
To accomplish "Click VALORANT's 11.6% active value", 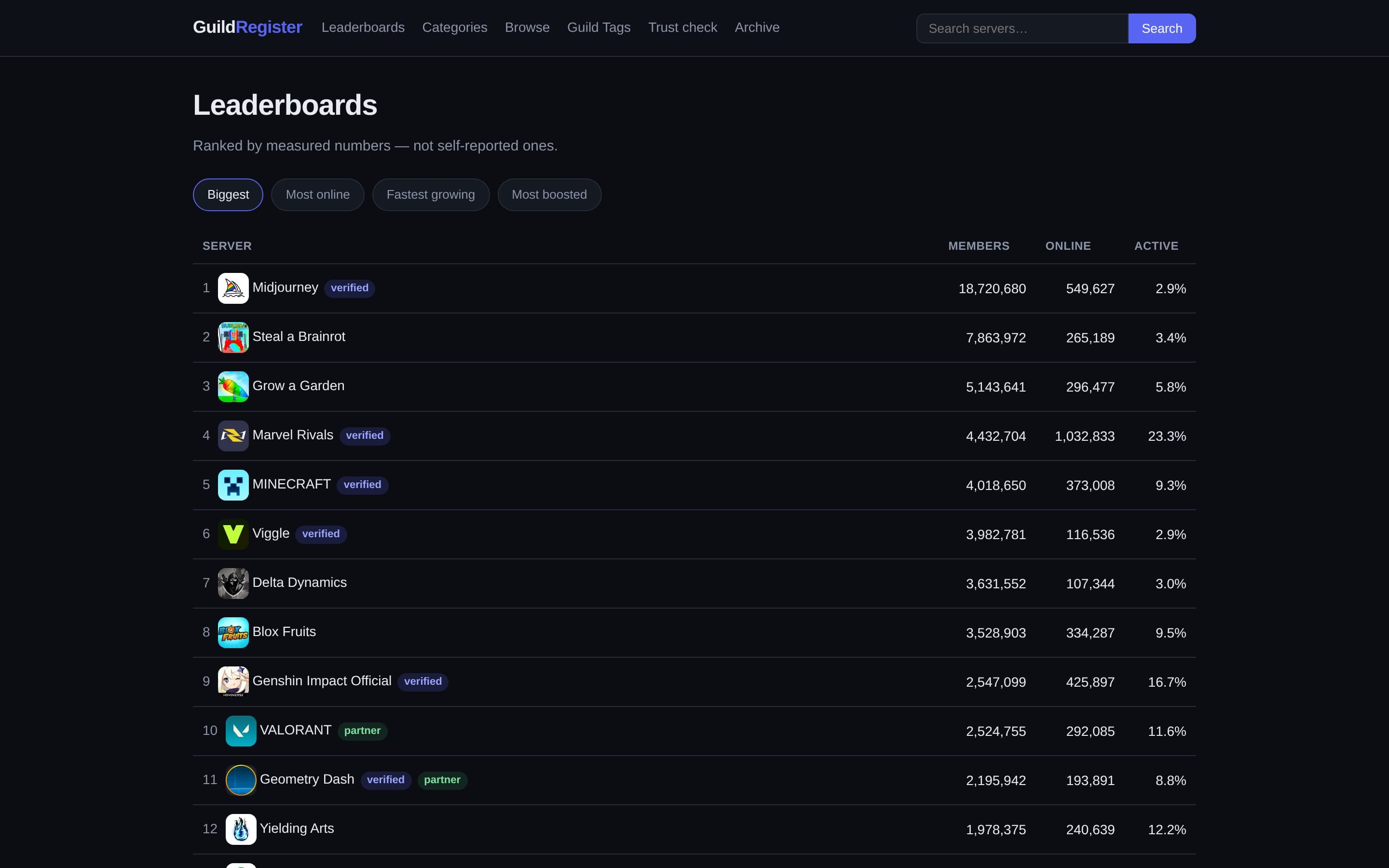I will (x=1166, y=732).
